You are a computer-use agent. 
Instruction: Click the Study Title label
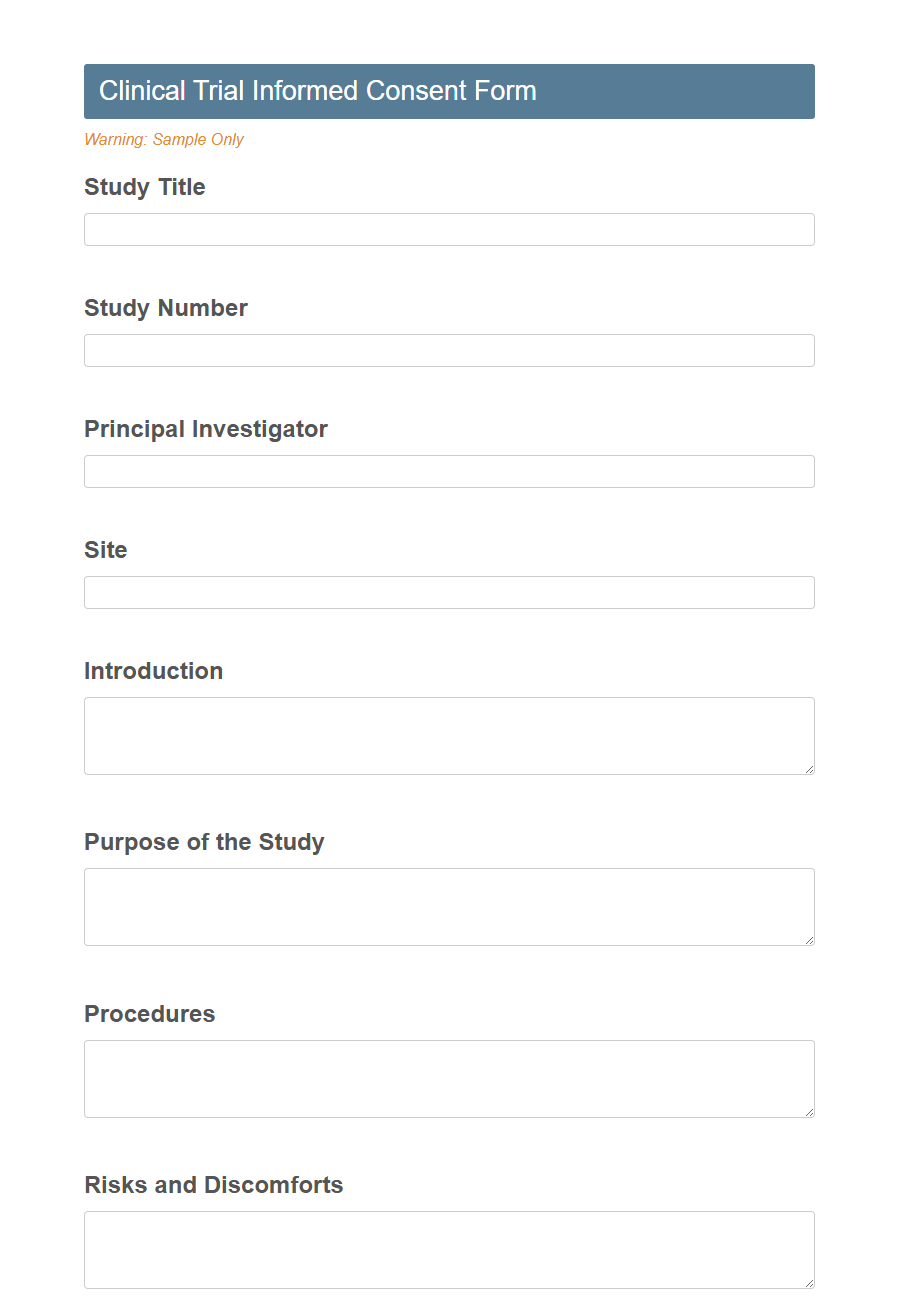144,187
